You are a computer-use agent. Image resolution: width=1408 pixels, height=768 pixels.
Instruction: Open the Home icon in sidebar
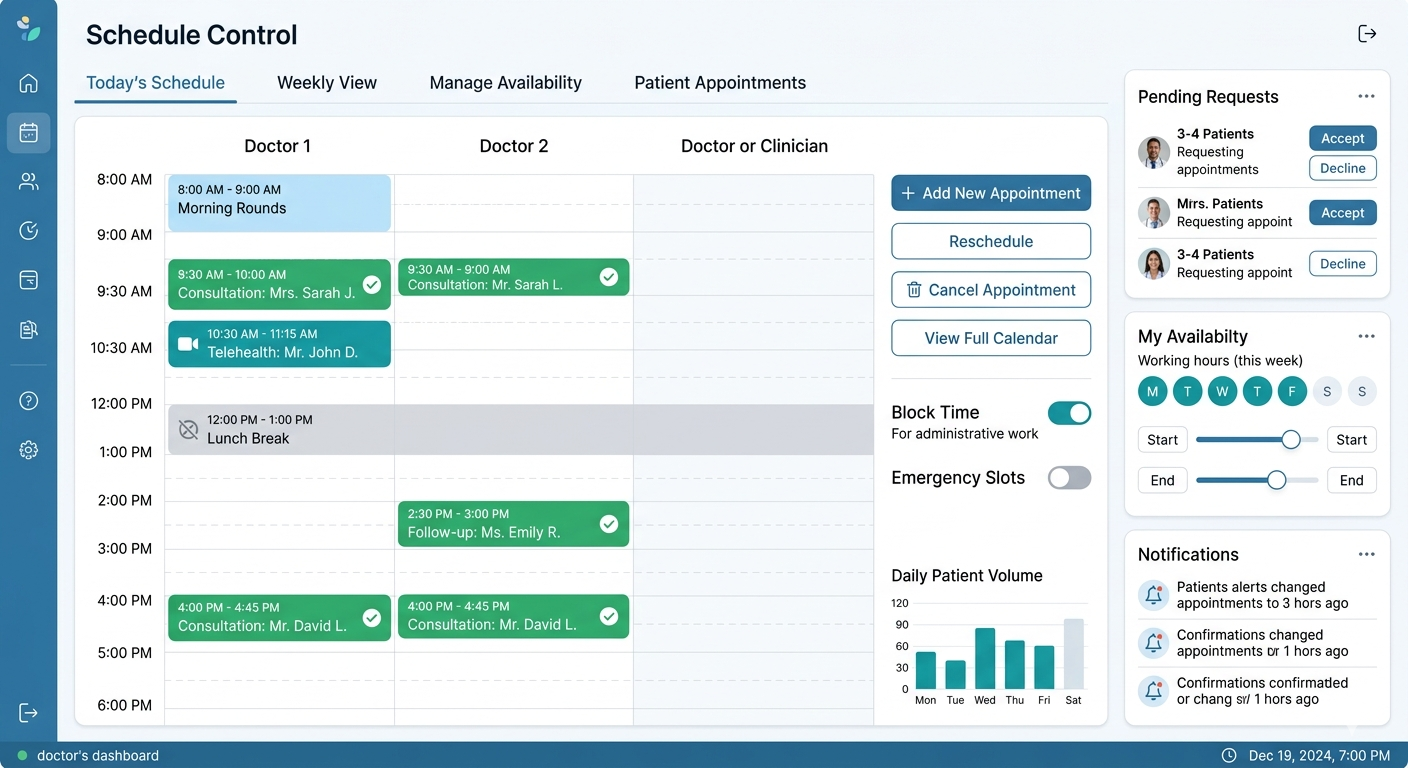point(28,83)
